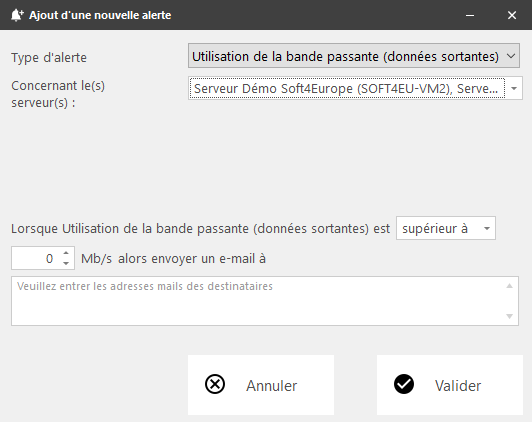Cancel with the Annuler button
Screen dimensions: 532x422
261,385
